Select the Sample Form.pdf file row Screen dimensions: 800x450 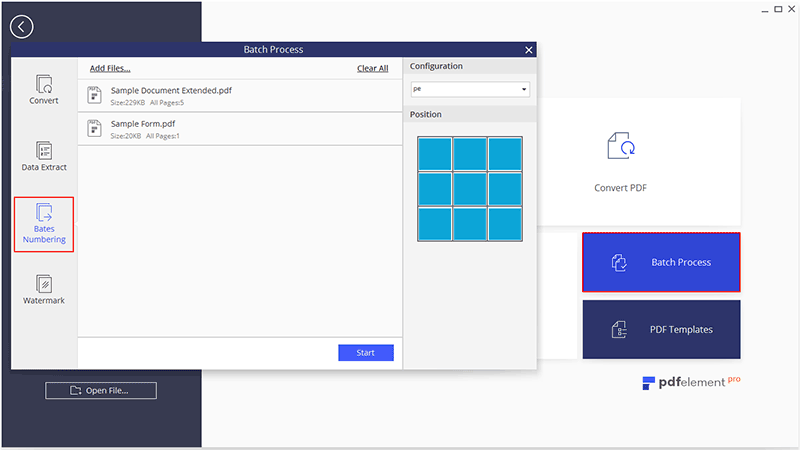click(x=240, y=129)
